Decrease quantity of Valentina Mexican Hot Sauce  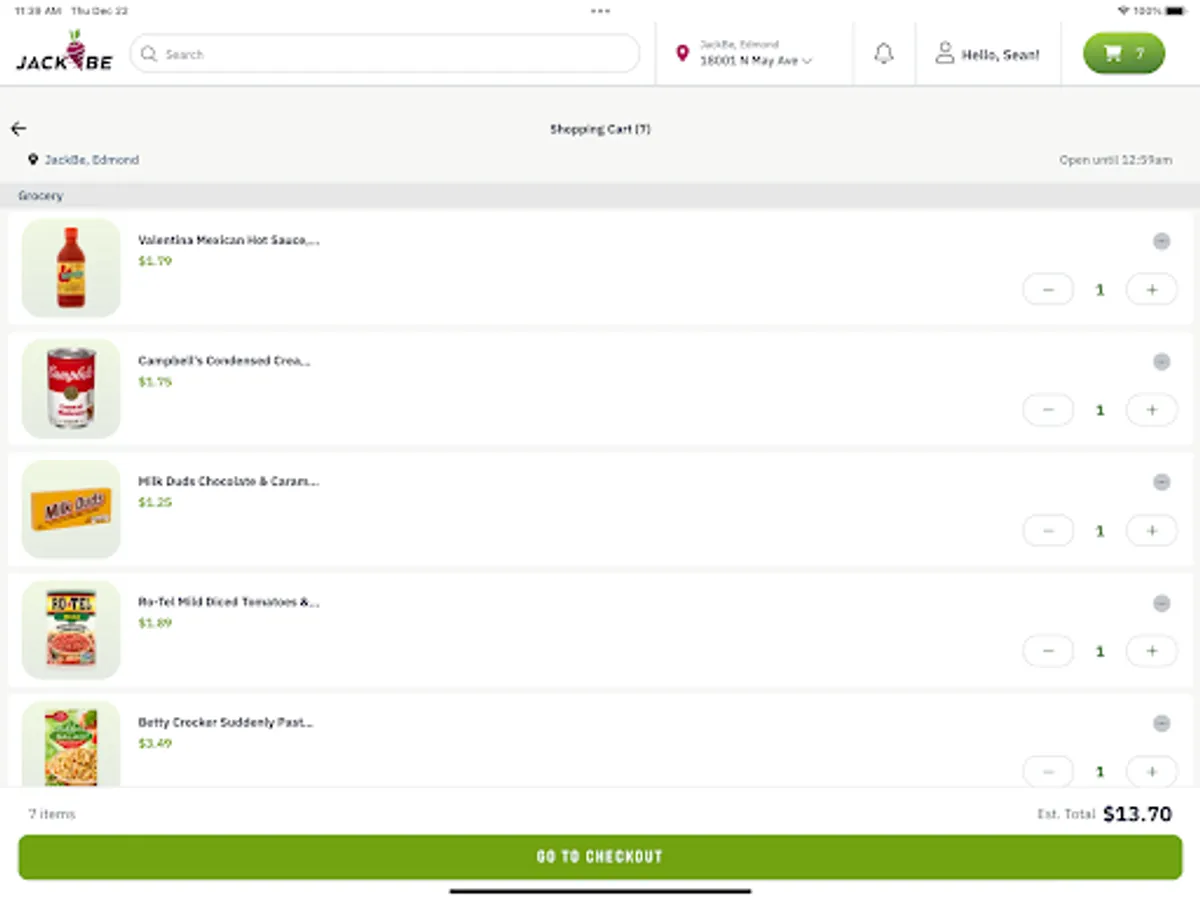tap(1048, 290)
